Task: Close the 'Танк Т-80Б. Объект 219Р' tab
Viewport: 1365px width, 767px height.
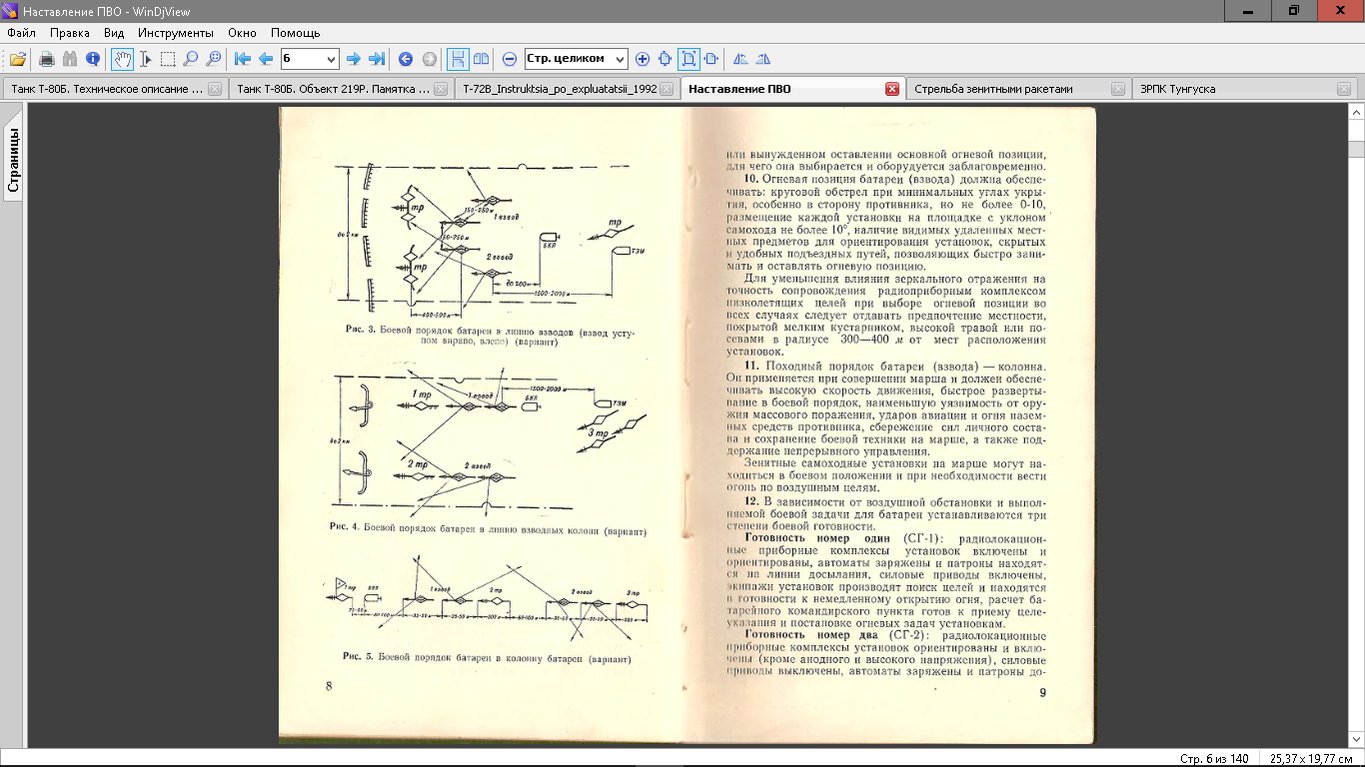Action: coord(440,89)
